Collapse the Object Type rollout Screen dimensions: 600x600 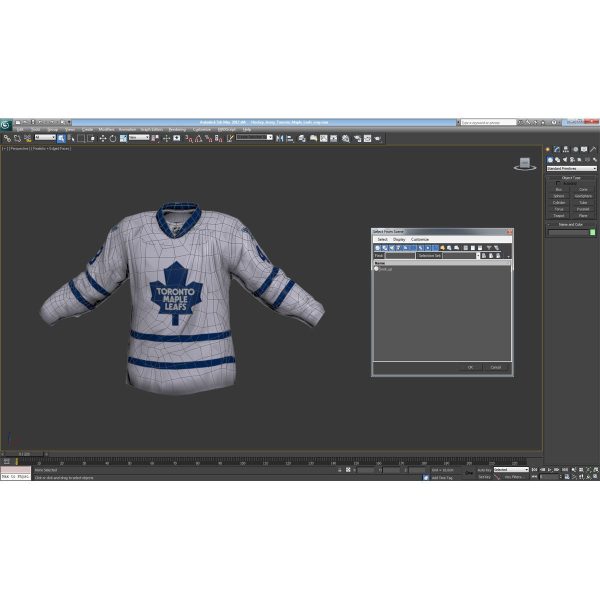click(571, 178)
